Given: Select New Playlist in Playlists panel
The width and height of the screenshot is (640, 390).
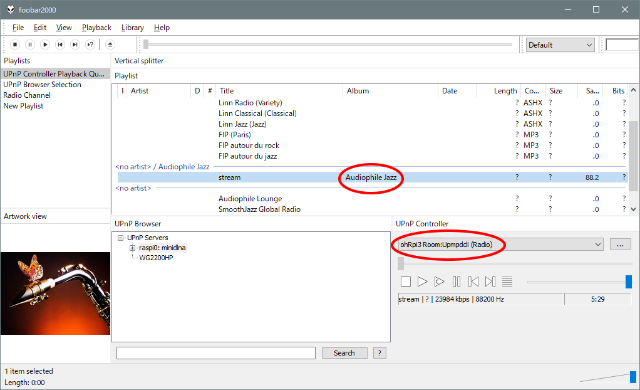Looking at the screenshot, I should (x=23, y=106).
